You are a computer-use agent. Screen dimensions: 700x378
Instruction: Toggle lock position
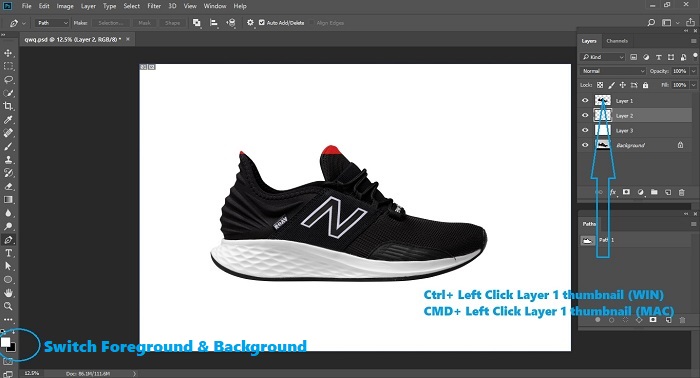point(623,85)
